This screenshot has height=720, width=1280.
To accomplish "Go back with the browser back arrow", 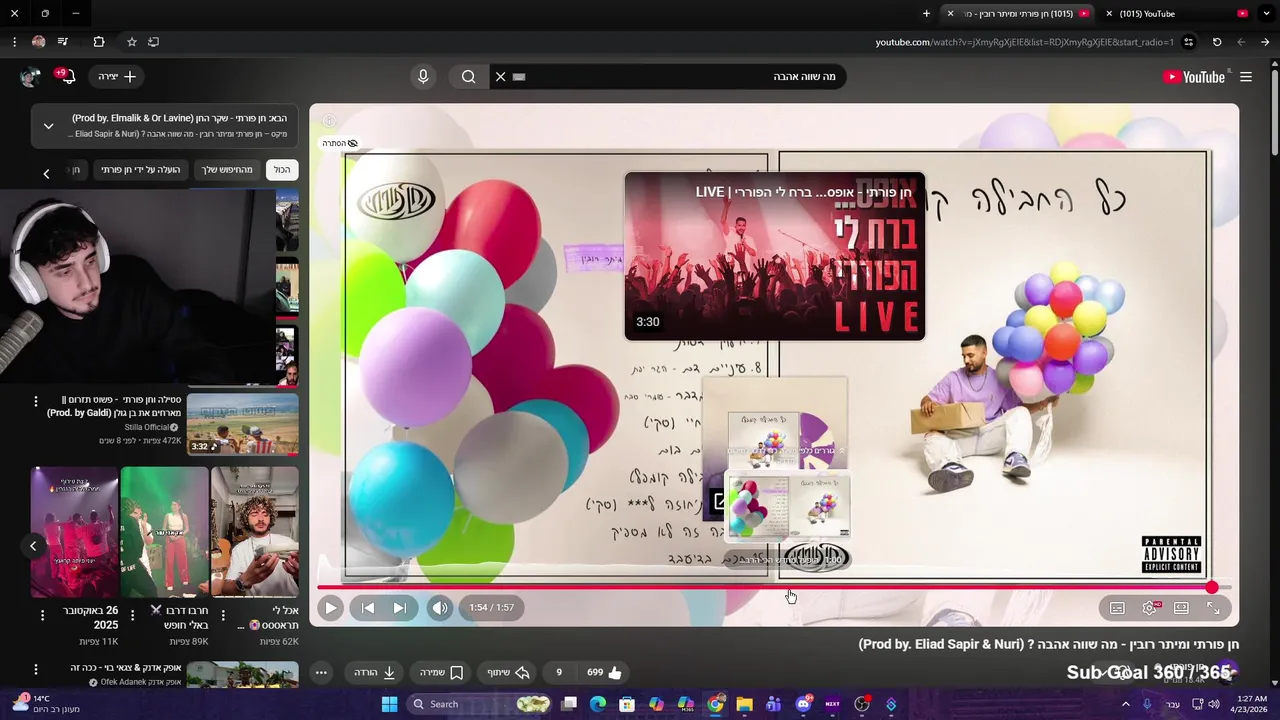I will [x=1265, y=42].
